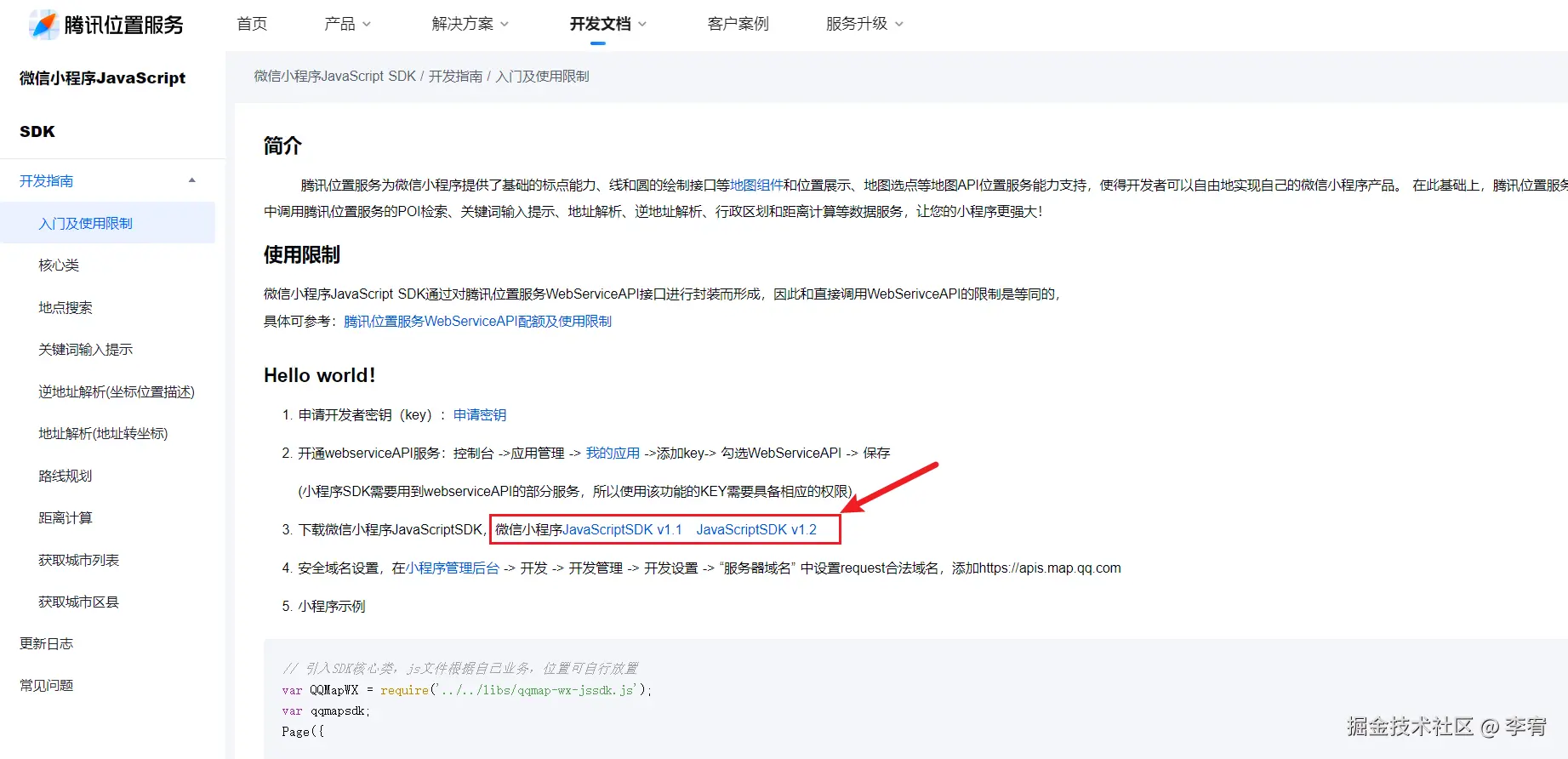Expand the 解决方案 dropdown chevron
The width and height of the screenshot is (1568, 759).
[505, 25]
